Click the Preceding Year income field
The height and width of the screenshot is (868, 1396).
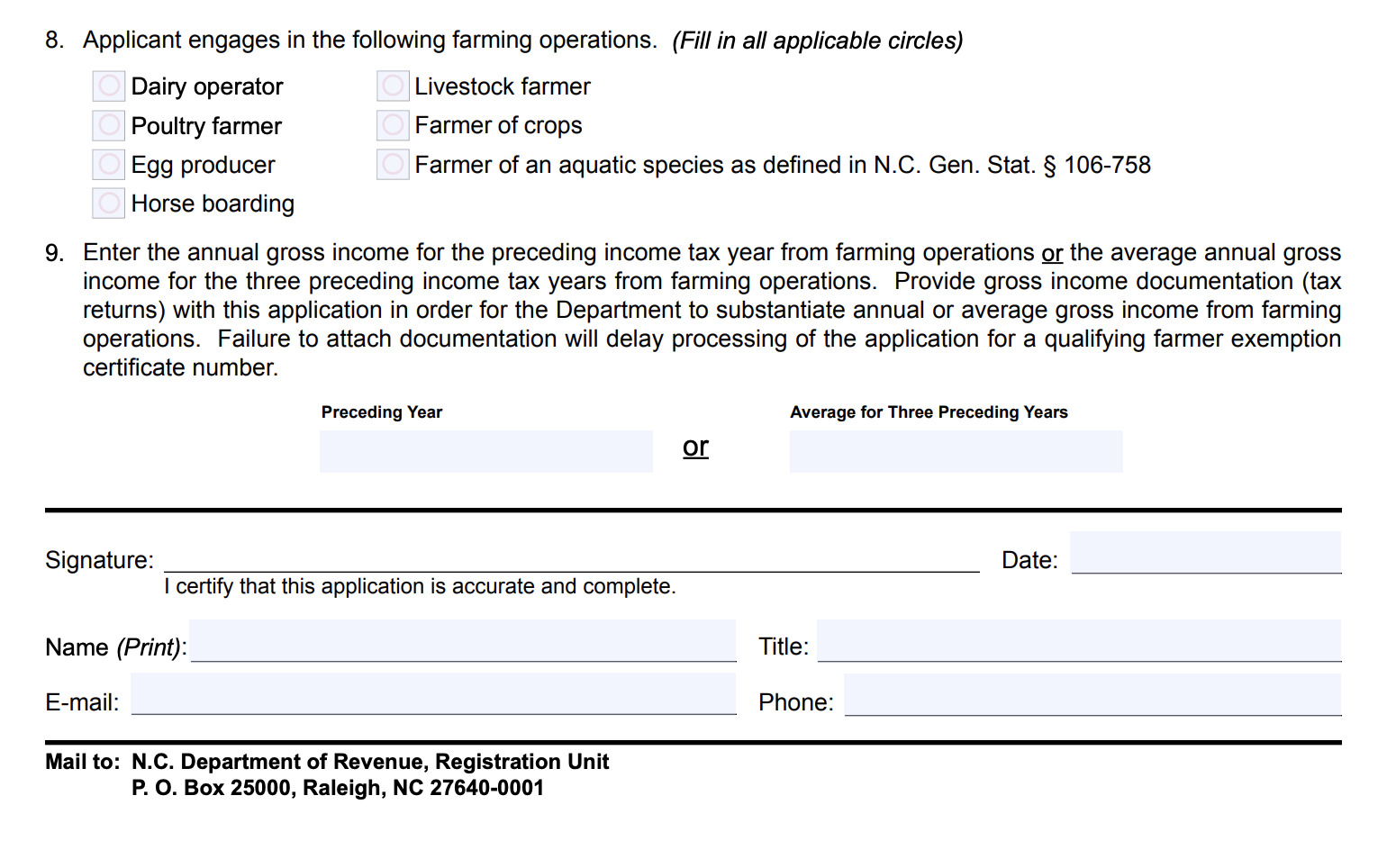[485, 451]
